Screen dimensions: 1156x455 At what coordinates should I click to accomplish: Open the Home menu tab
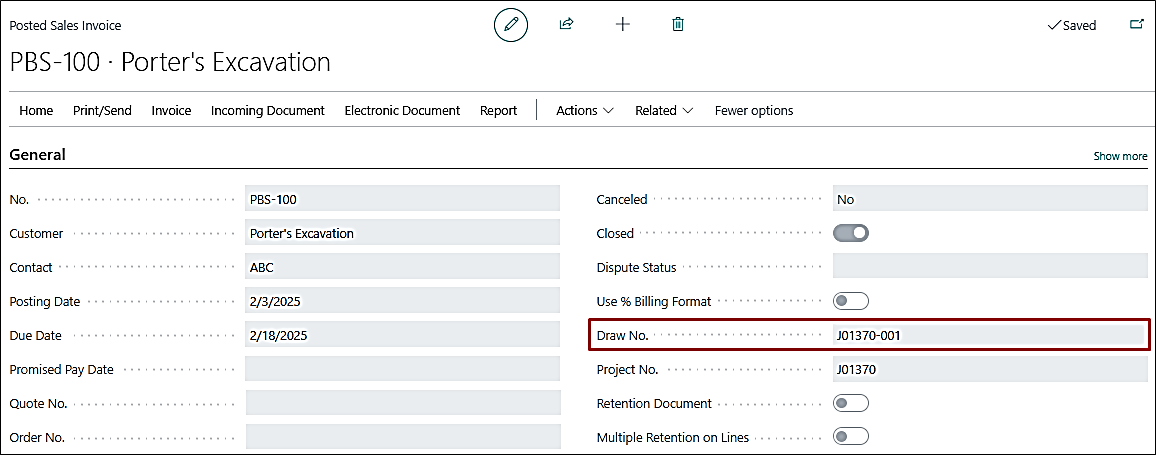click(37, 111)
